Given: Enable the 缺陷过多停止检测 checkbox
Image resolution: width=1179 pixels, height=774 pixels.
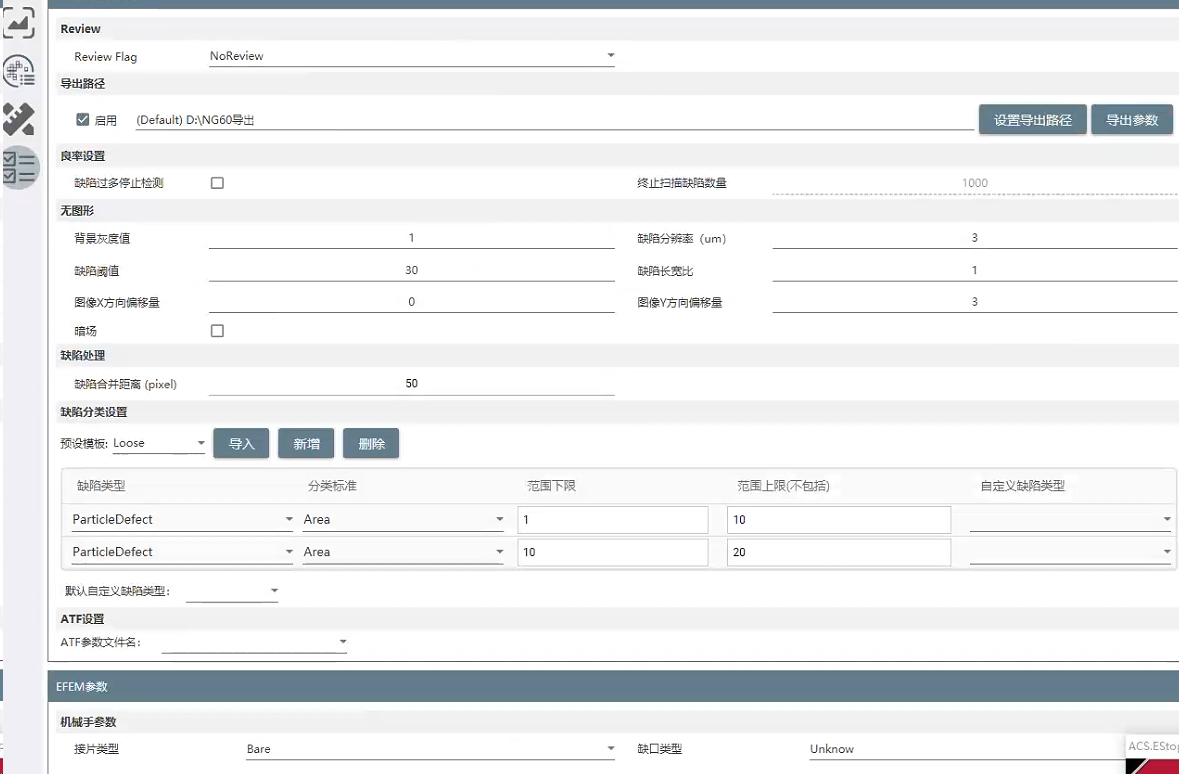Looking at the screenshot, I should [x=217, y=183].
